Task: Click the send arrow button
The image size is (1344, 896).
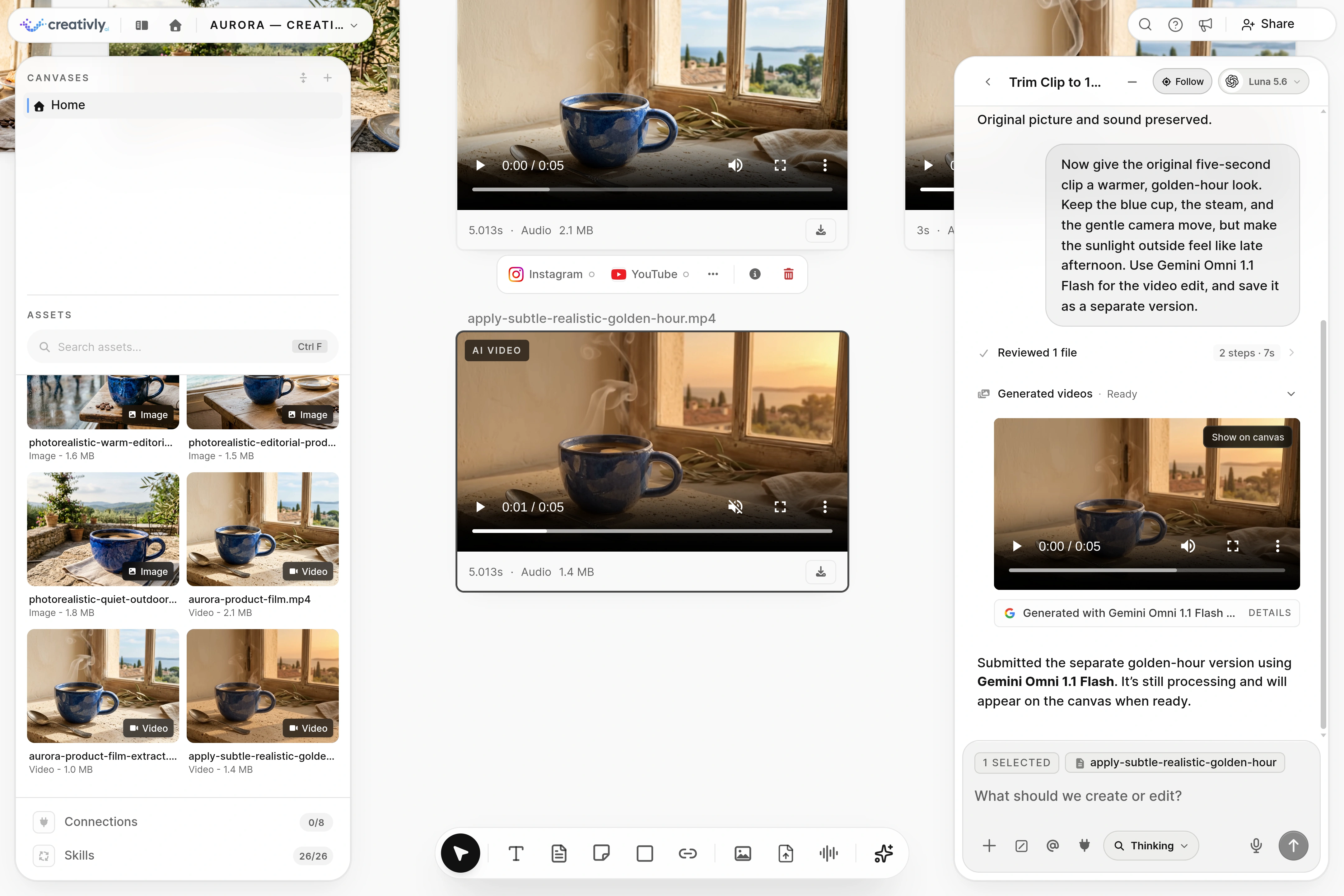Action: [1293, 846]
